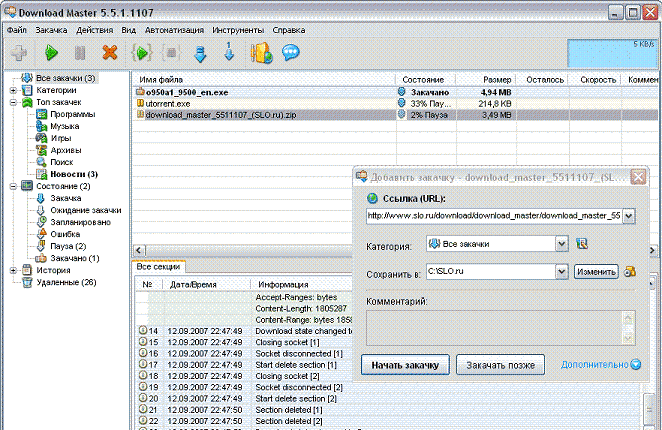
Task: Open the URL history dropdown arrow
Action: click(x=629, y=216)
